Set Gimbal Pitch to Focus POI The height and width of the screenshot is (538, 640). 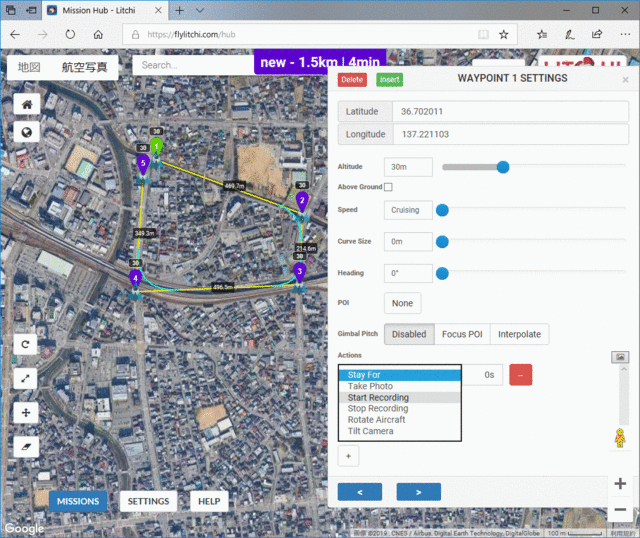(462, 334)
